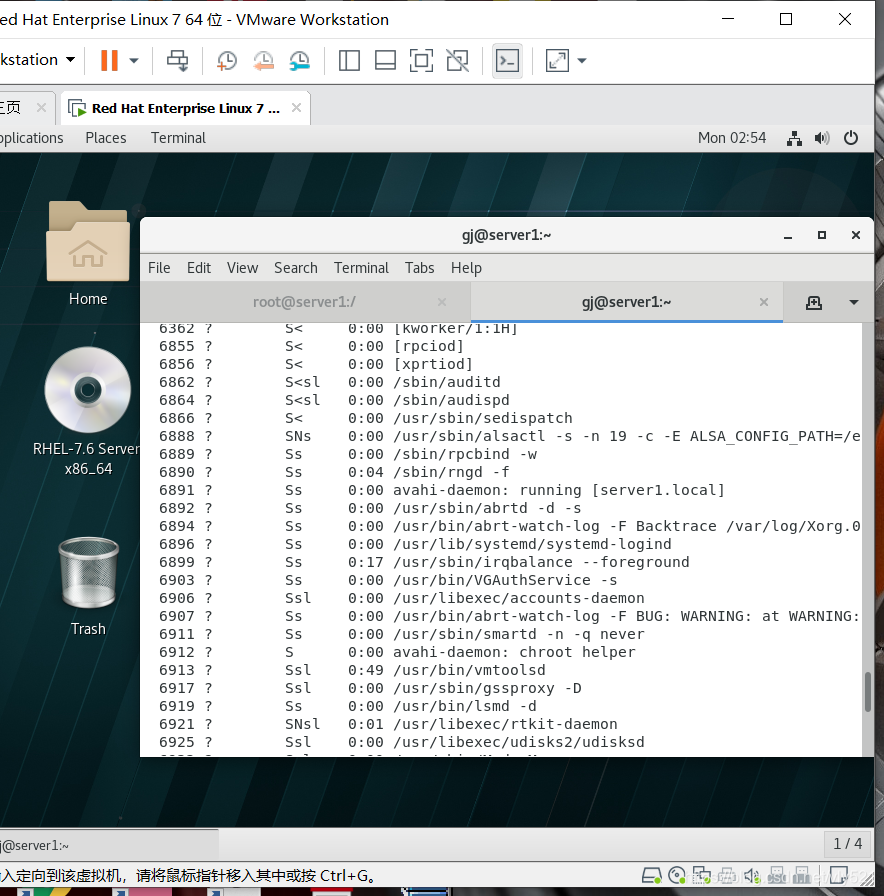The height and width of the screenshot is (896, 884).
Task: Close the home page tab
Action: 41,107
